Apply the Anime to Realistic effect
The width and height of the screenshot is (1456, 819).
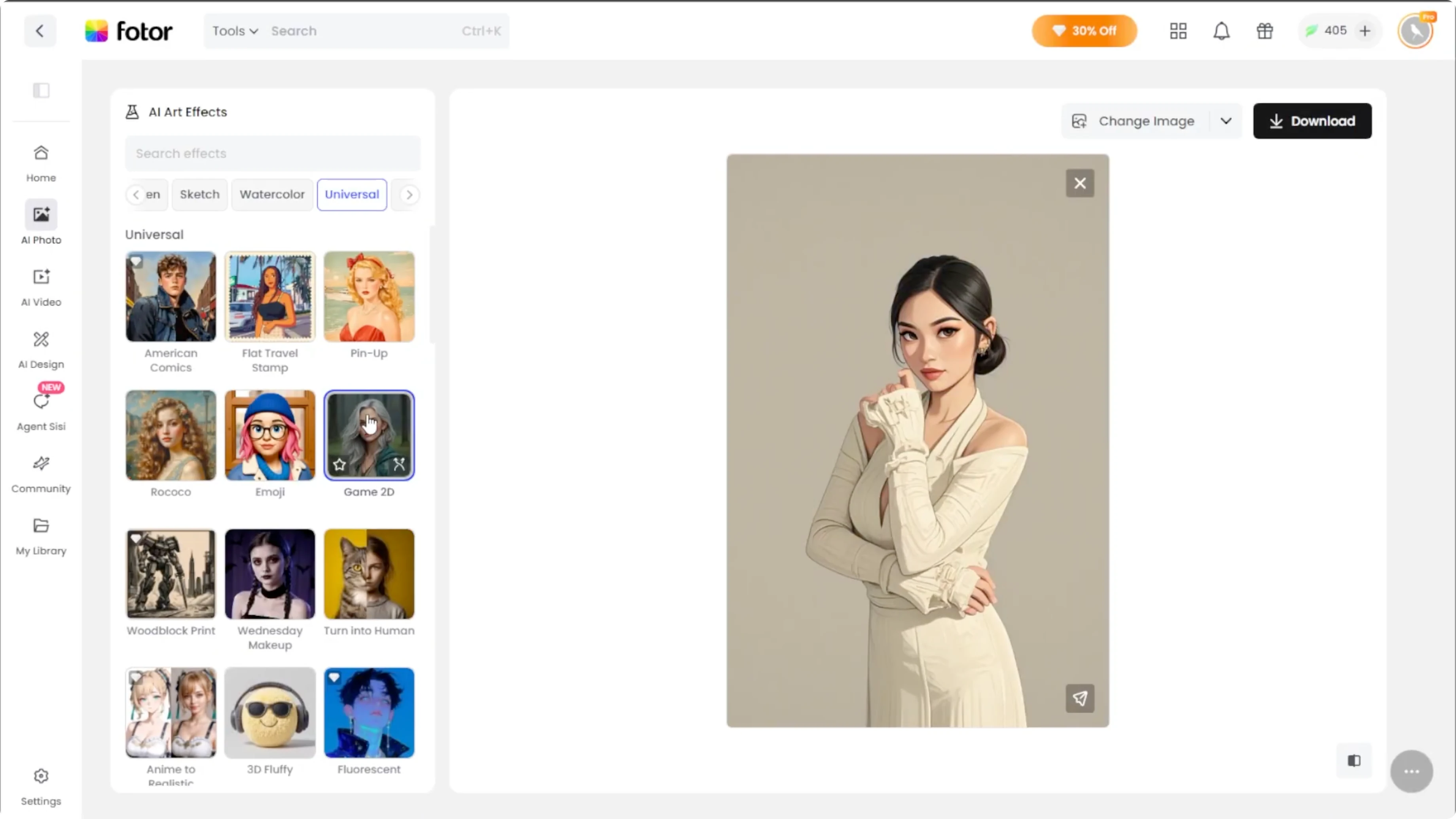tap(171, 713)
